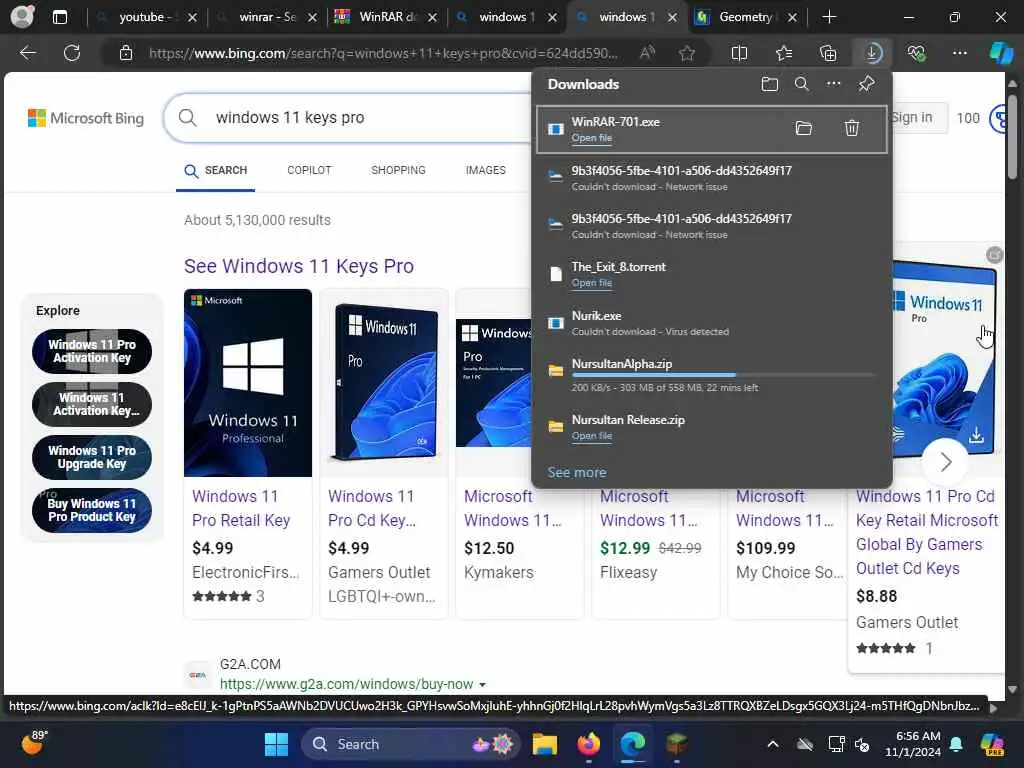Open Browser Essentials heart icon
Screen dimensions: 1024x768
tap(916, 53)
